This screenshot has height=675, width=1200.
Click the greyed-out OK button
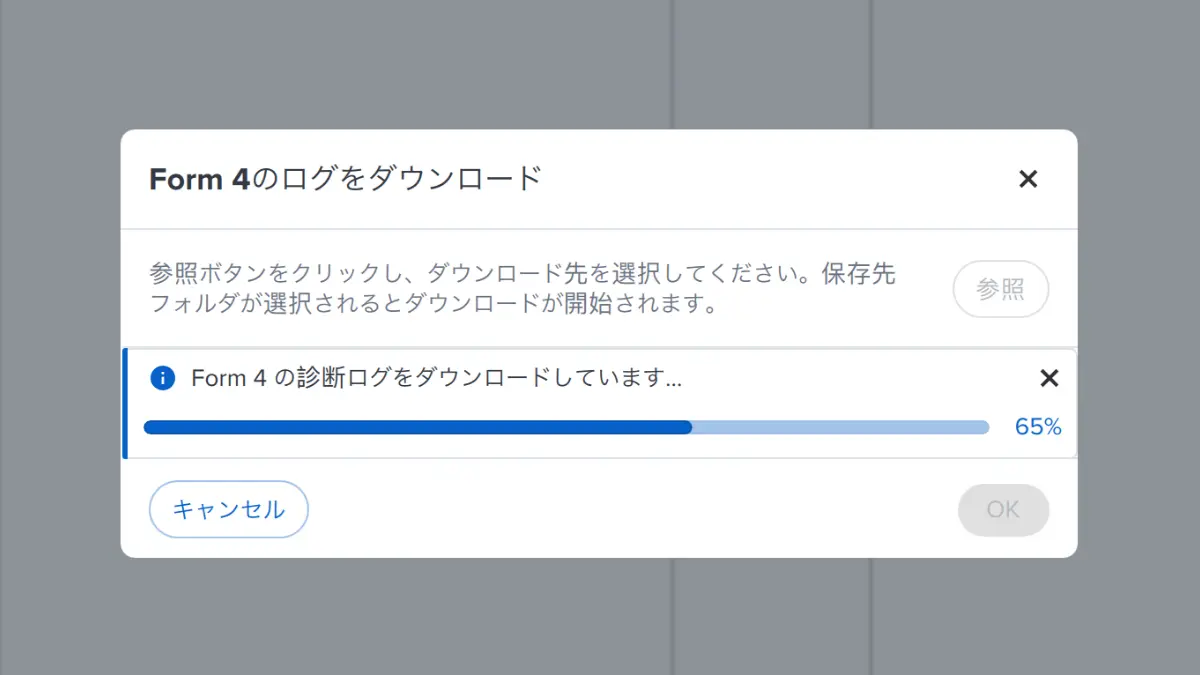tap(1003, 510)
